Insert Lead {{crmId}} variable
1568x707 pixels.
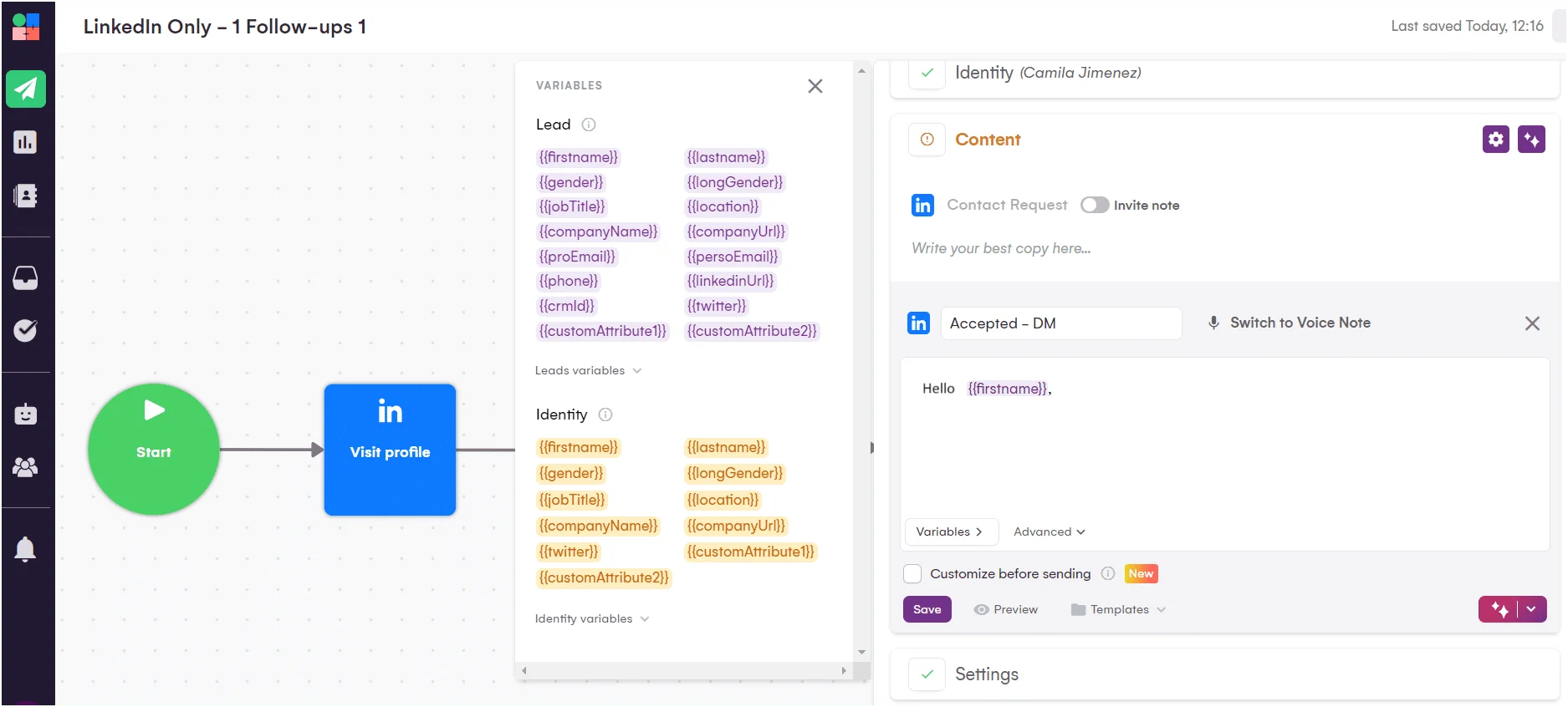click(x=567, y=306)
